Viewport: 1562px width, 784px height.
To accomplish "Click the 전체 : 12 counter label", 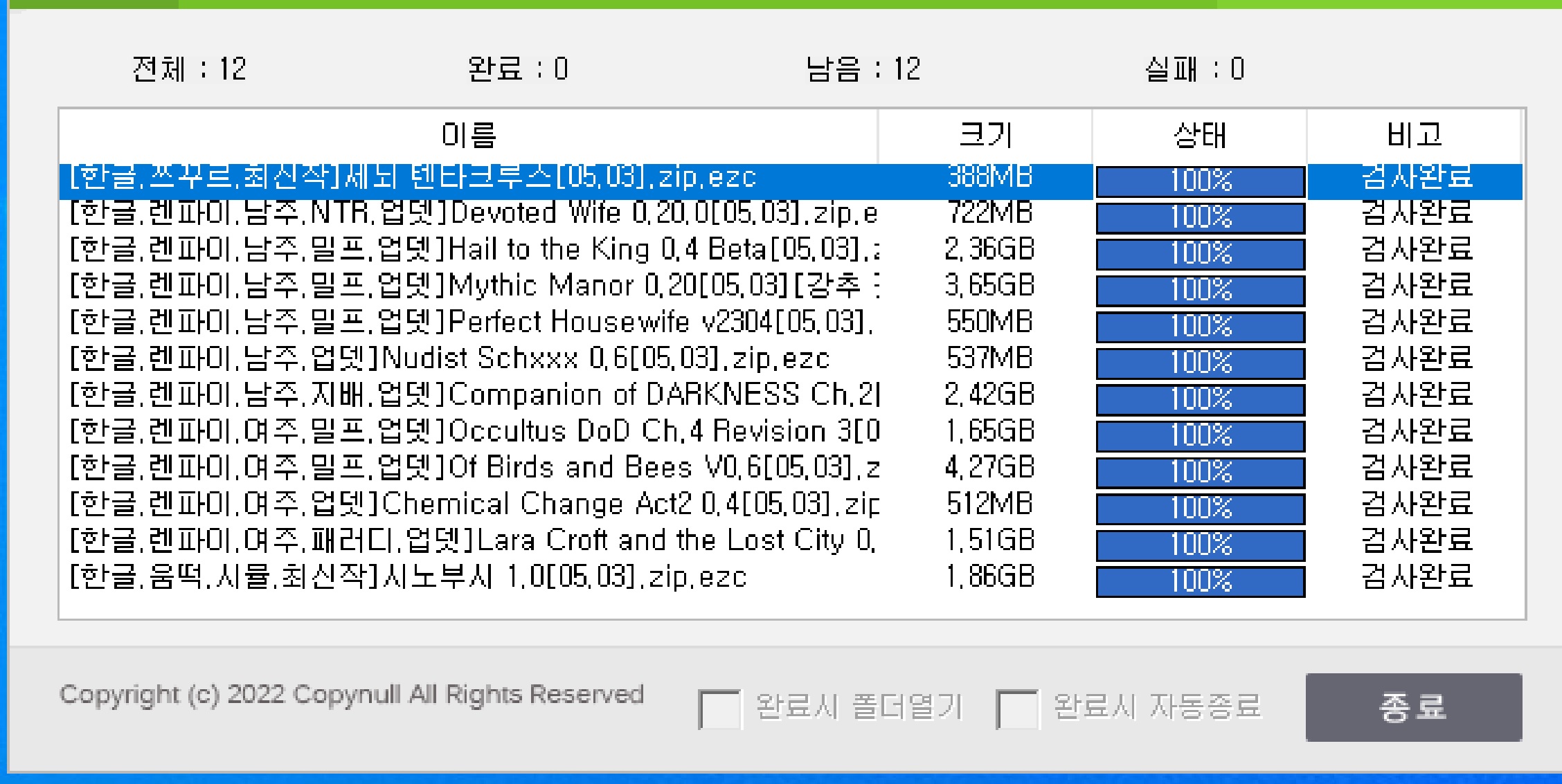I will (x=187, y=69).
